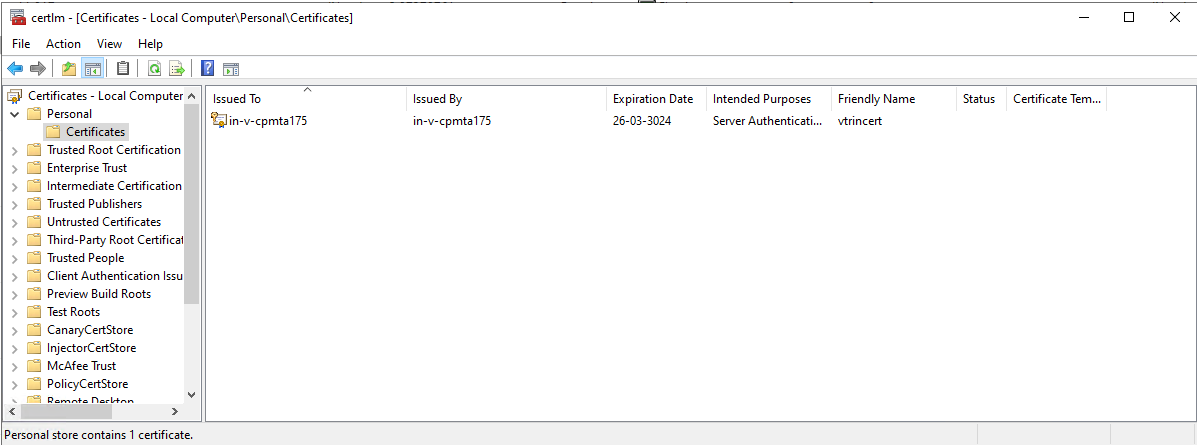Click the Back arrow toolbar icon
The image size is (1197, 445).
pyautogui.click(x=15, y=69)
